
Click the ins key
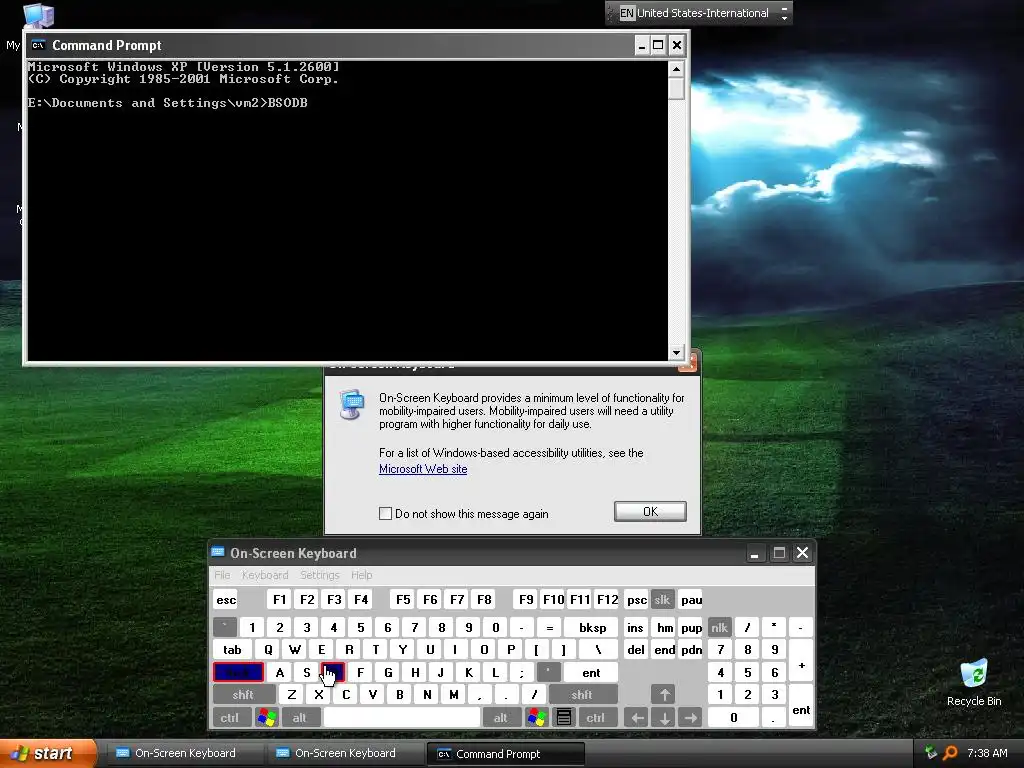636,628
